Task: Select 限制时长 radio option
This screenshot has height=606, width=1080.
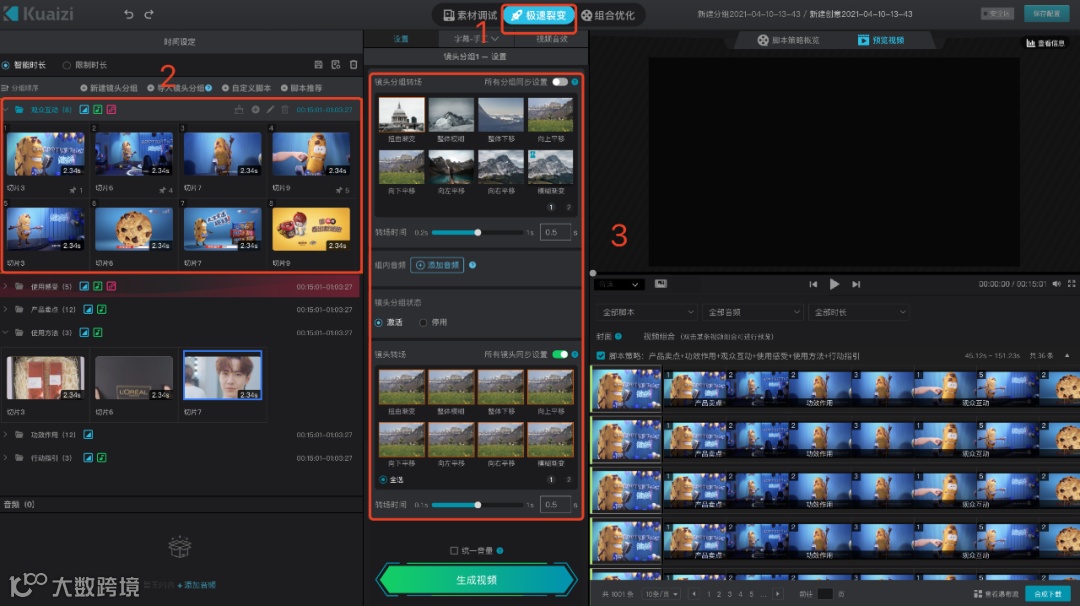Action: point(67,65)
